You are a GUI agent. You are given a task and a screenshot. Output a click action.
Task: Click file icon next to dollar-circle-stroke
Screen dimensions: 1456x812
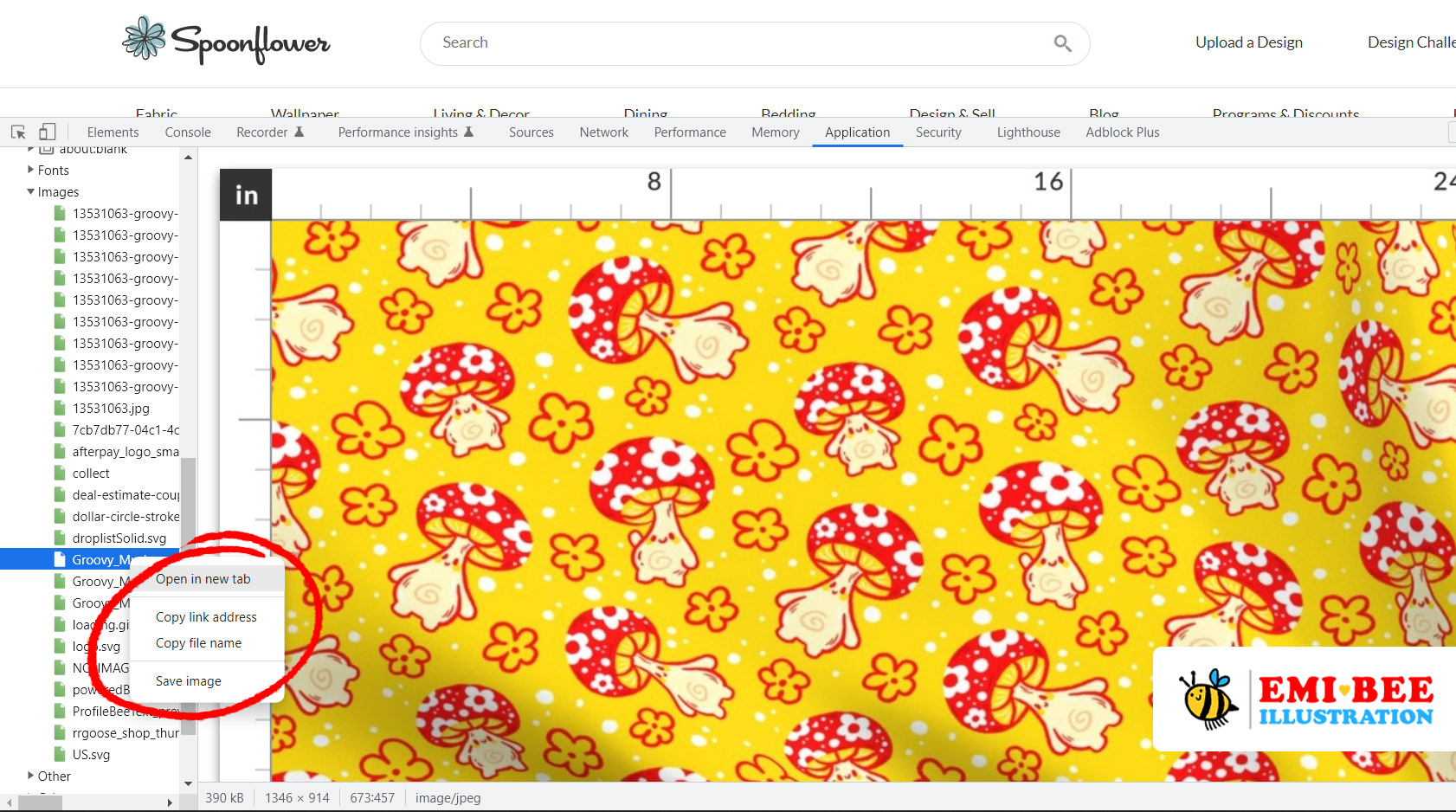click(x=60, y=516)
